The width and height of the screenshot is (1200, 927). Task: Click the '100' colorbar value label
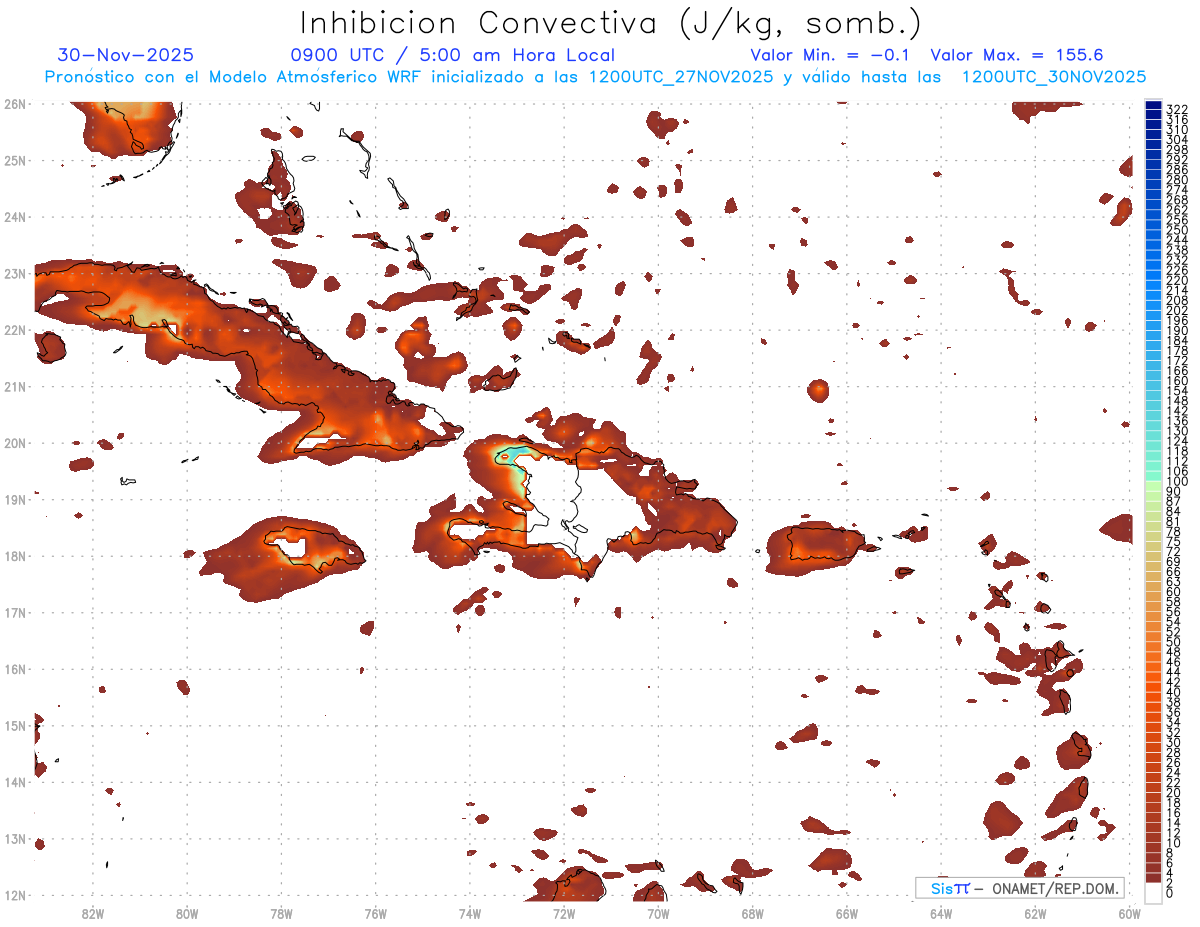(1177, 482)
